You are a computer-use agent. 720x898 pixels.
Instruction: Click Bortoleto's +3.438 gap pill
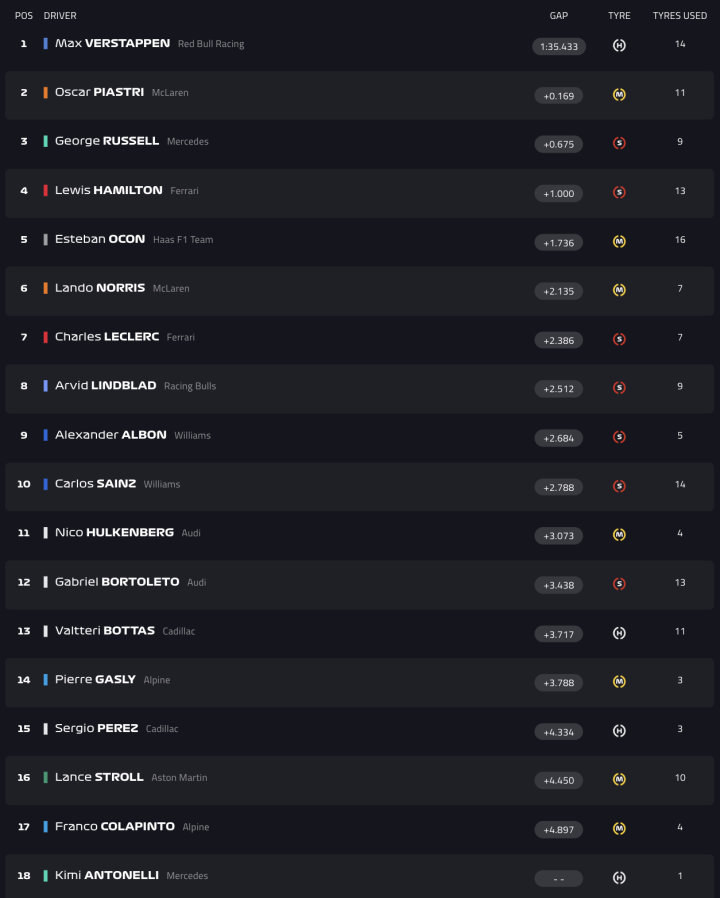click(558, 584)
